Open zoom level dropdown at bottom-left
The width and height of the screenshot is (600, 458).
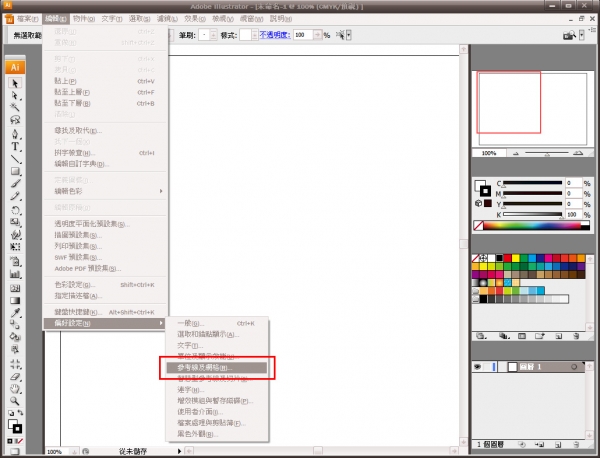click(74, 451)
